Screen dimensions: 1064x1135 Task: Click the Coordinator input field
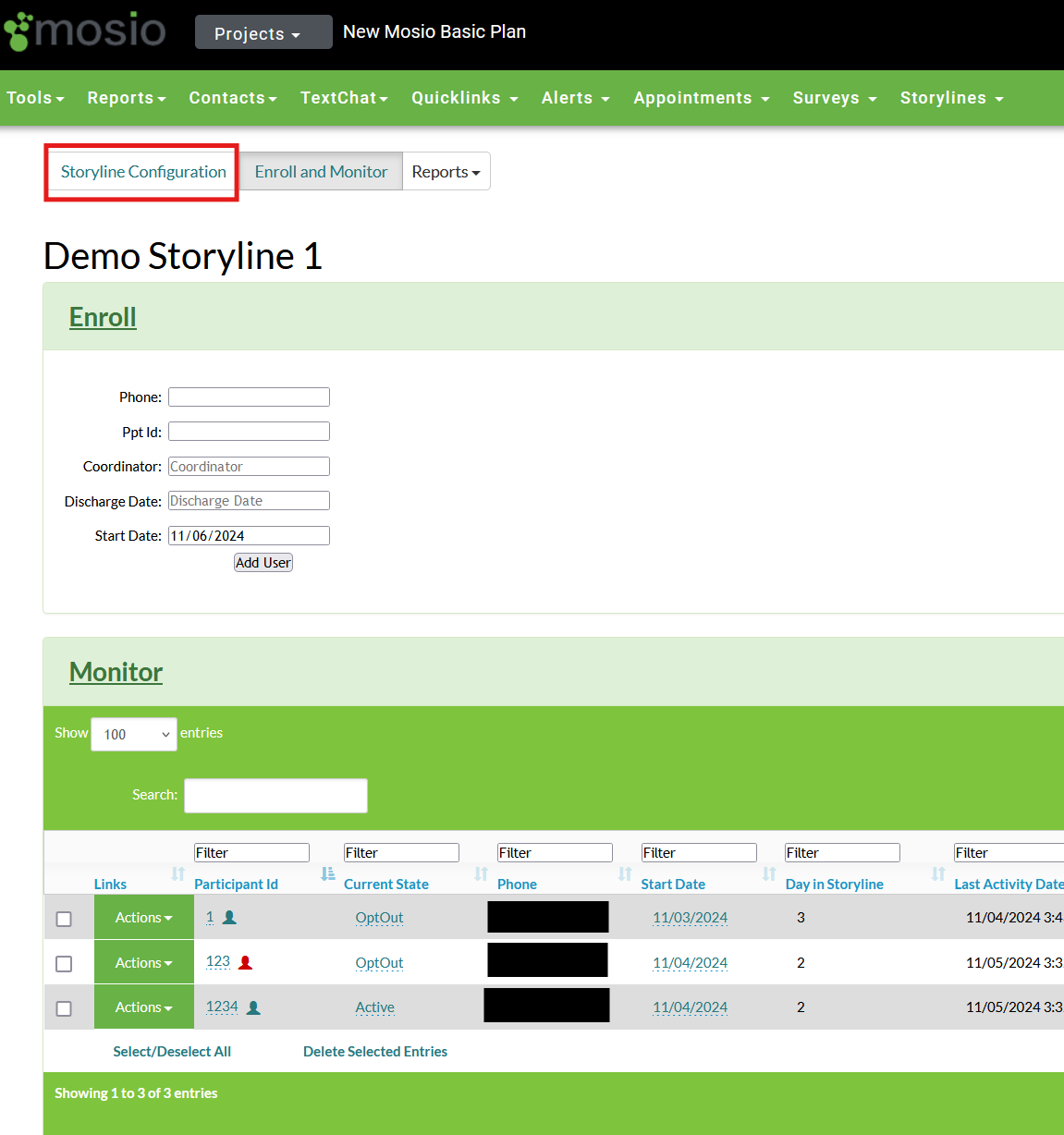[249, 467]
